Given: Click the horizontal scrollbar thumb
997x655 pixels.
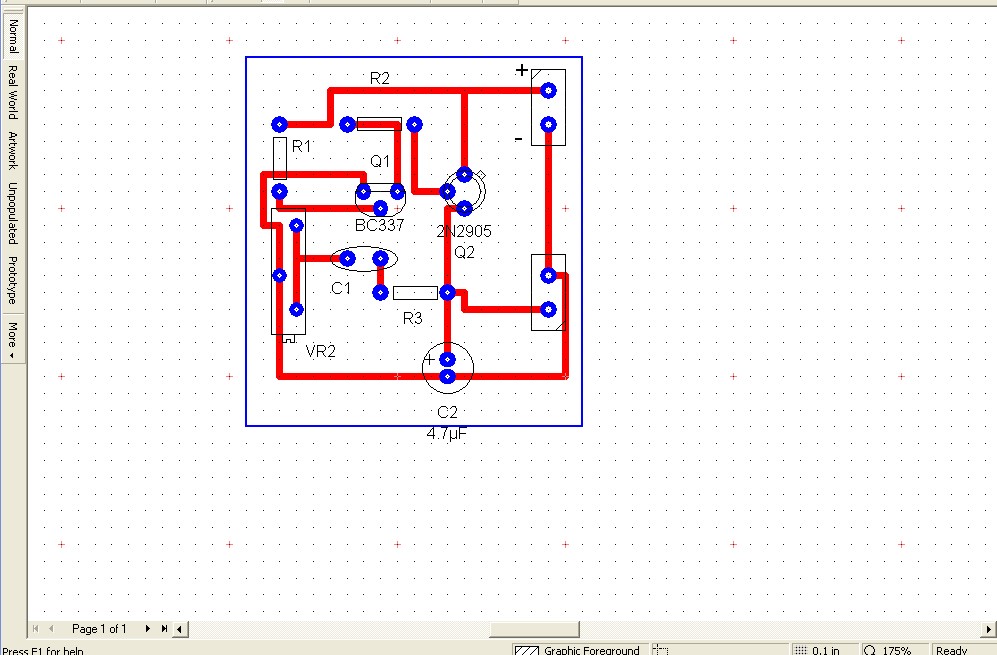Looking at the screenshot, I should click(x=534, y=629).
